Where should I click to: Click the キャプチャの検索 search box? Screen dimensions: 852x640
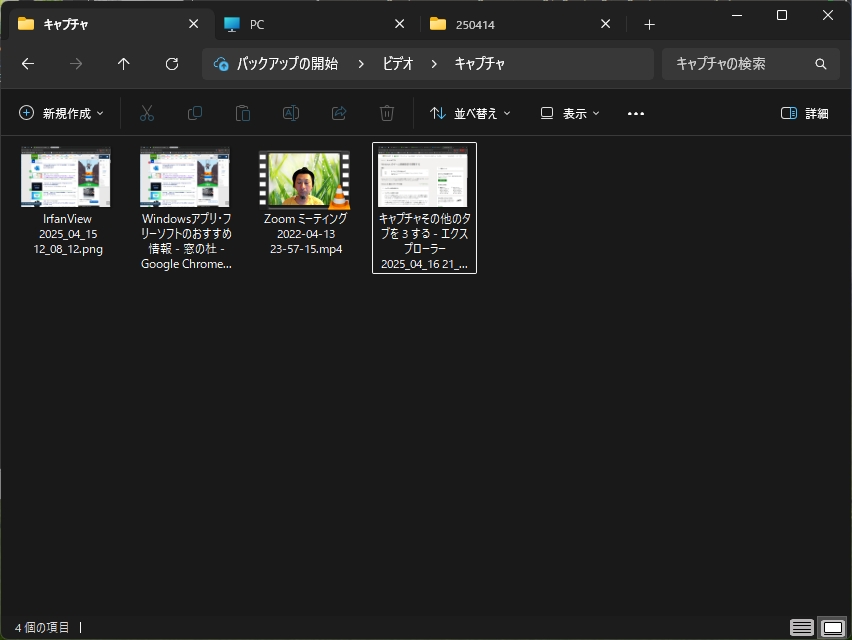(751, 64)
